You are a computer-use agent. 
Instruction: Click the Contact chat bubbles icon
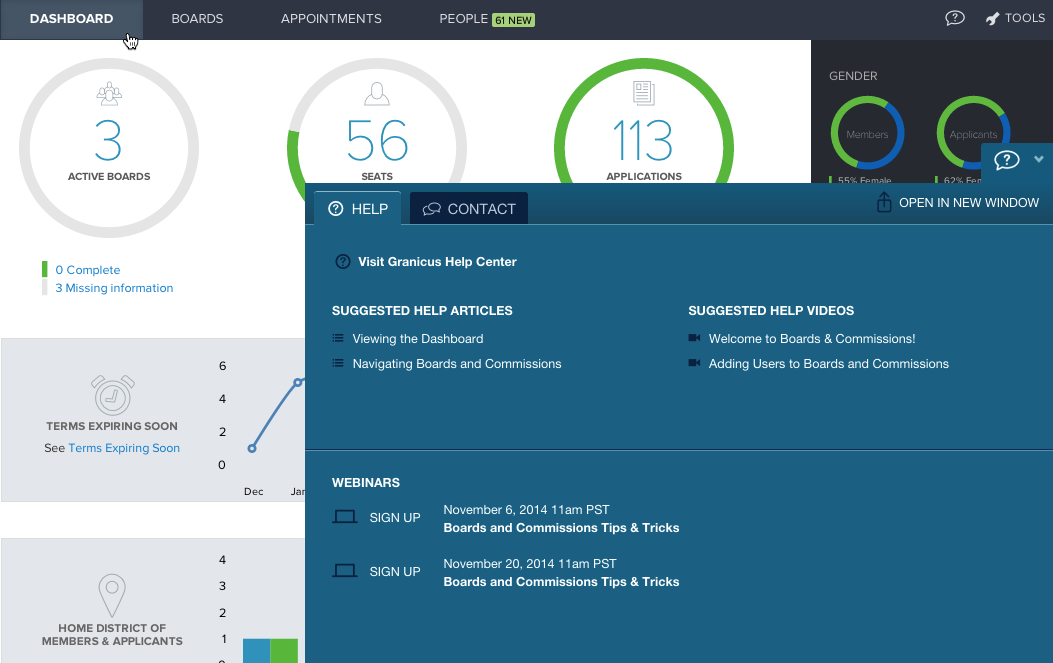coord(431,209)
